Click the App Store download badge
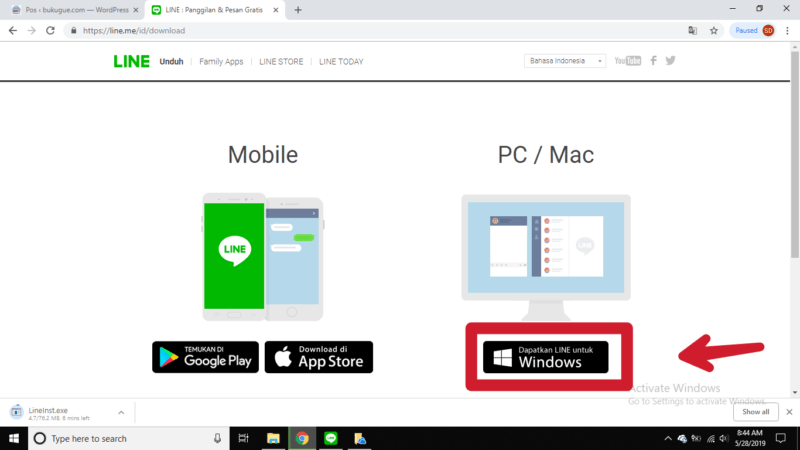The width and height of the screenshot is (800, 450). click(319, 357)
